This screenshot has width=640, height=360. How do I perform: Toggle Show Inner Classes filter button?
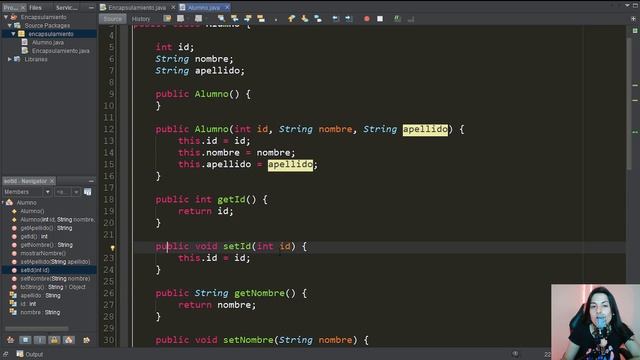tap(69, 340)
